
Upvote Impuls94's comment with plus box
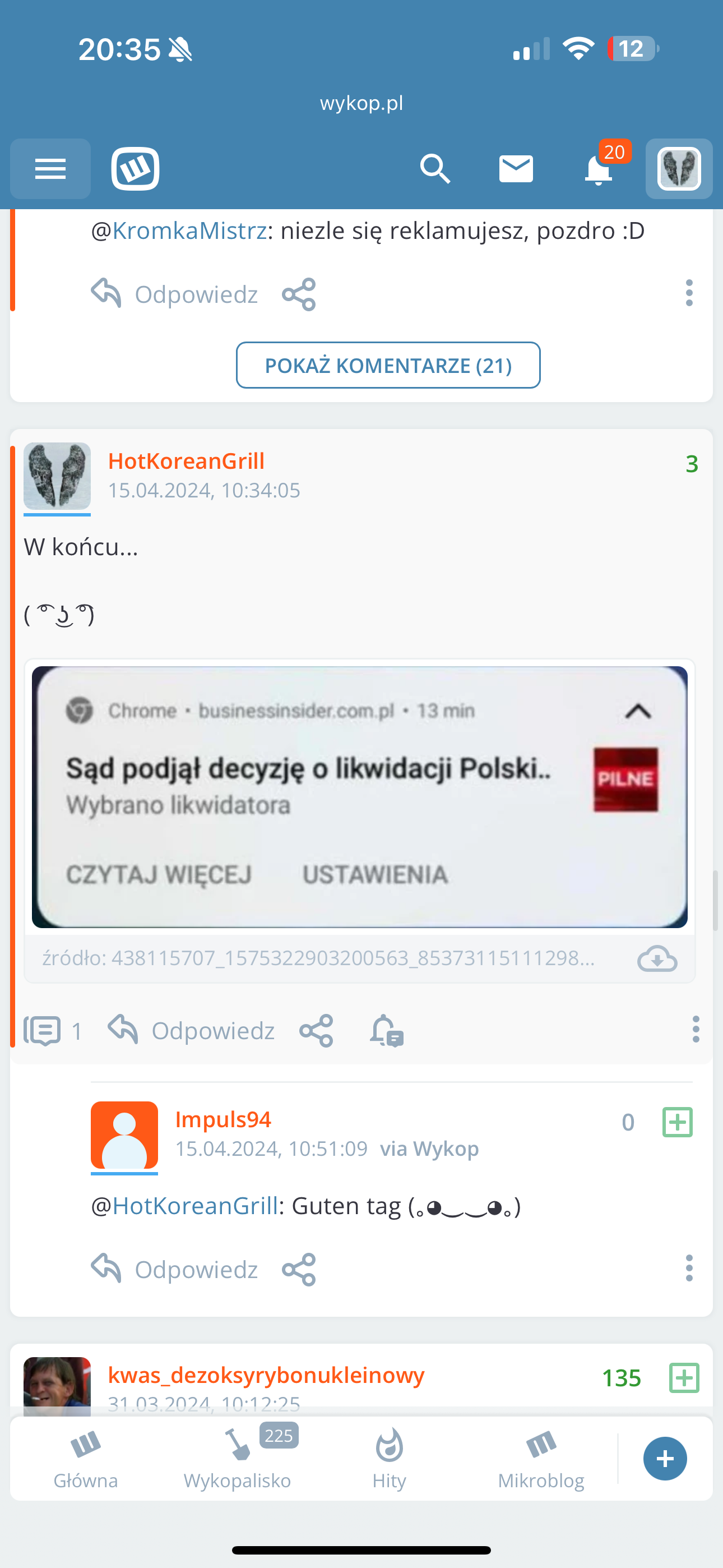[678, 1122]
